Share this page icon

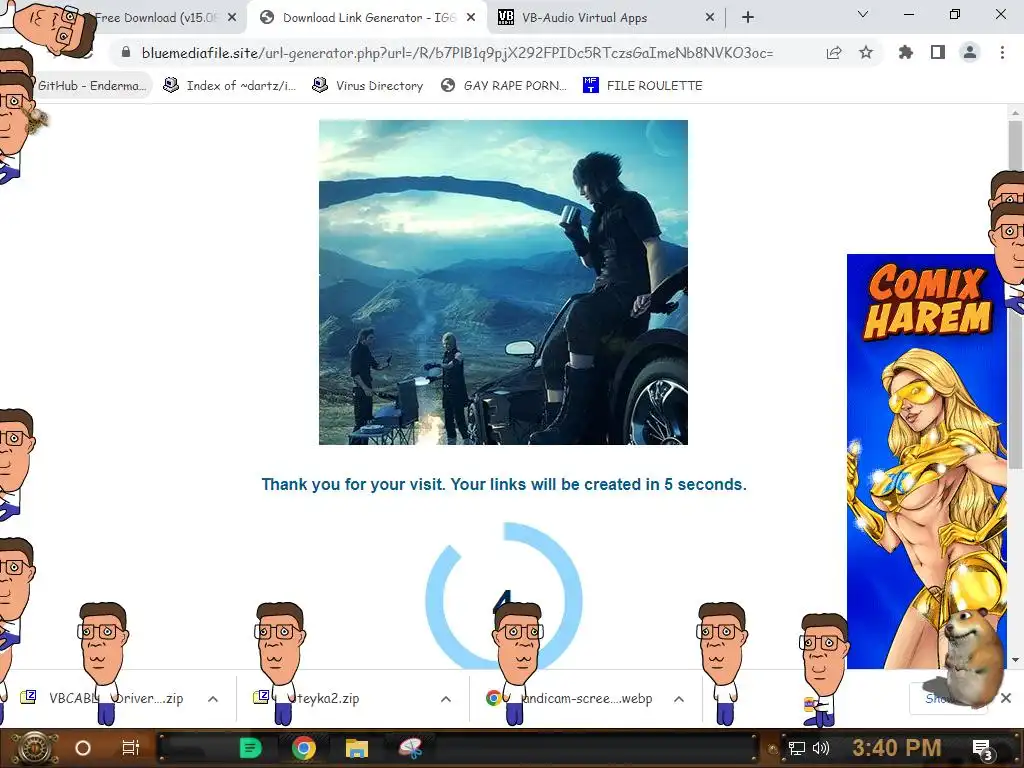[x=834, y=53]
